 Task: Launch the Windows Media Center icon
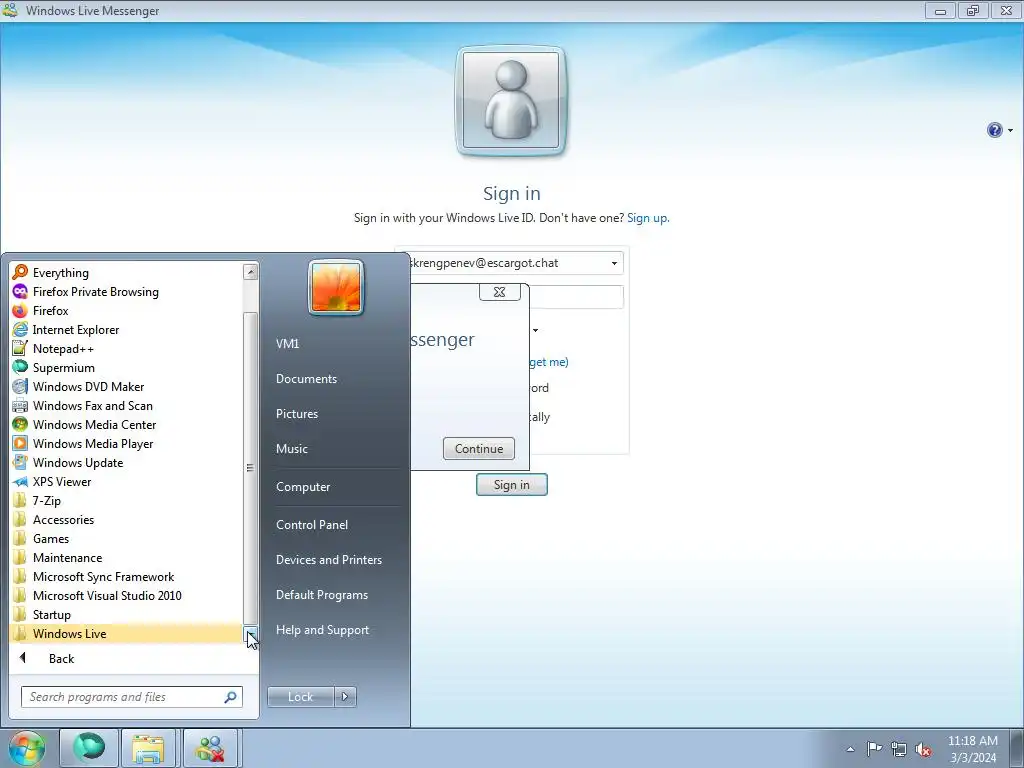tap(20, 424)
